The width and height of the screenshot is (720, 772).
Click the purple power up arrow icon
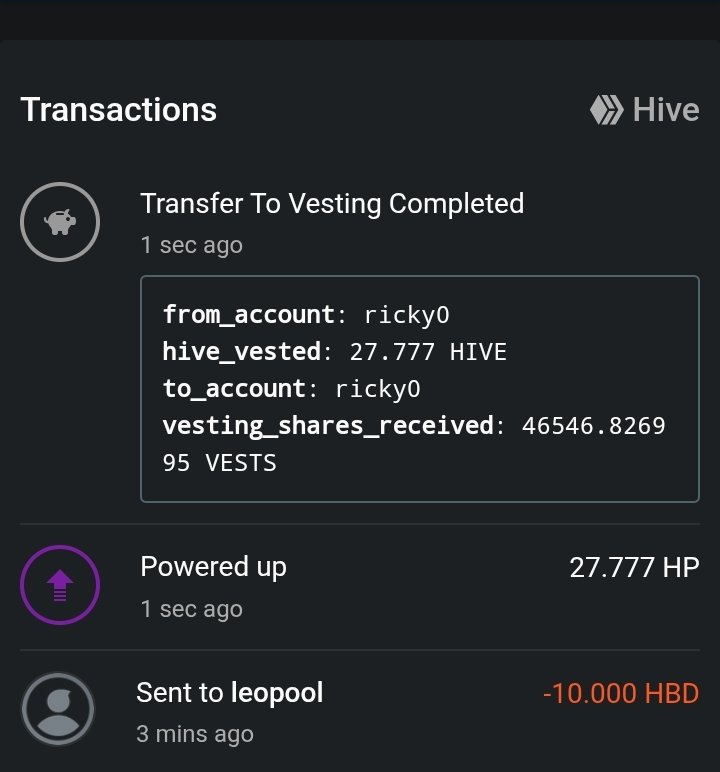pyautogui.click(x=60, y=585)
